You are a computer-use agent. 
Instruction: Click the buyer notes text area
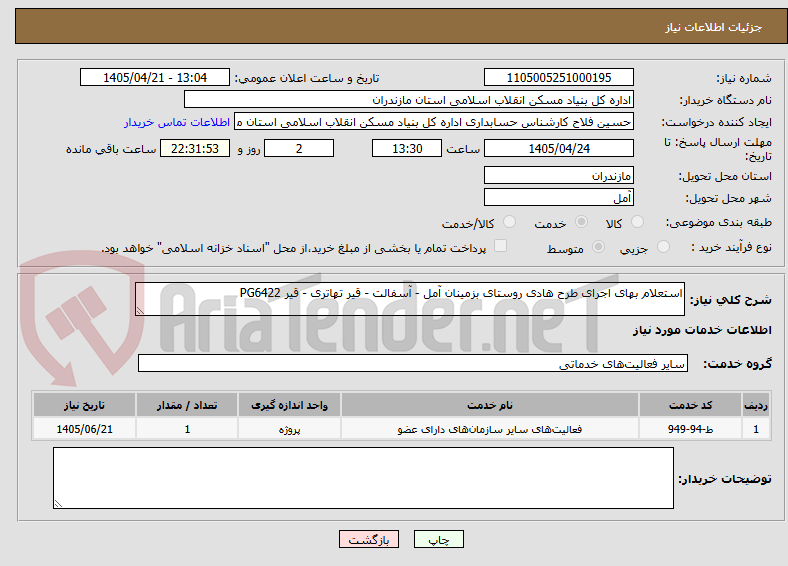[x=363, y=478]
